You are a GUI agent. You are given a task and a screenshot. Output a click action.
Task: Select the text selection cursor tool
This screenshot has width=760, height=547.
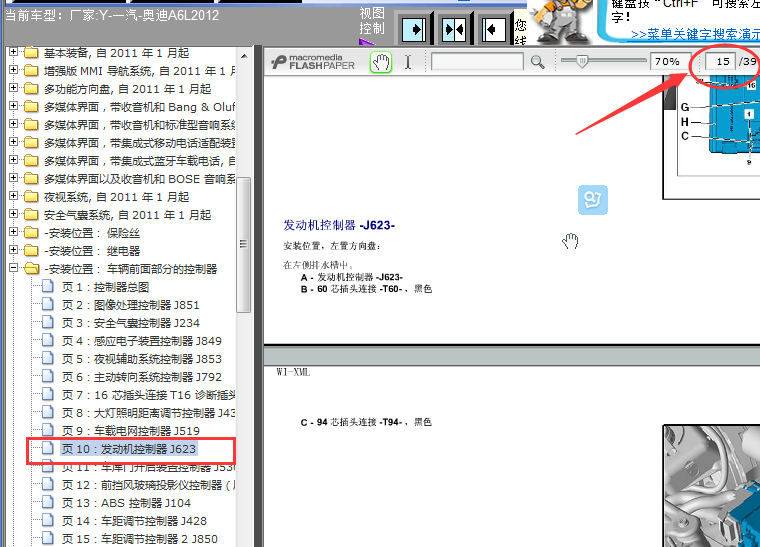(408, 62)
